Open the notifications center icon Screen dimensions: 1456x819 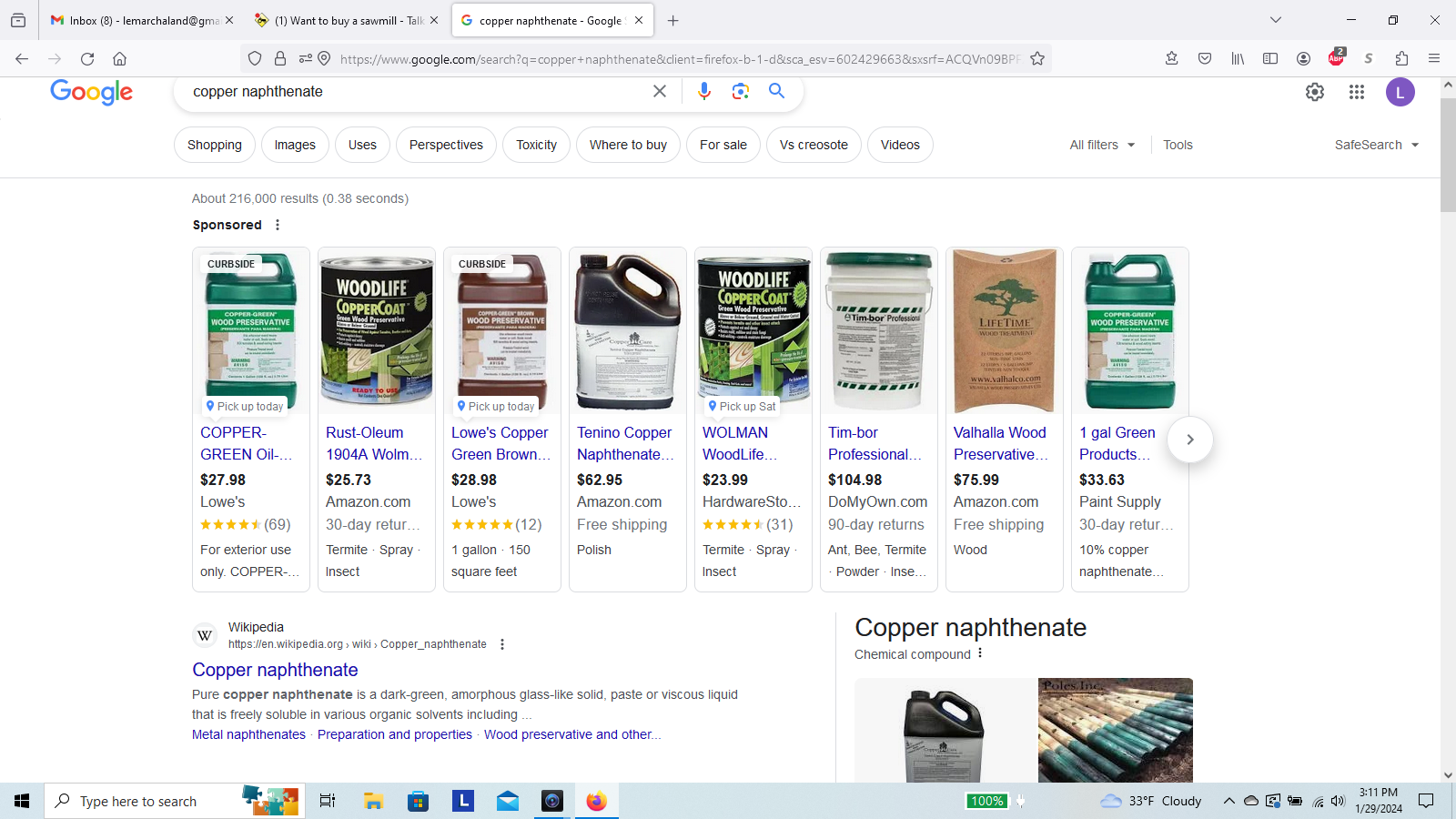pyautogui.click(x=1426, y=801)
